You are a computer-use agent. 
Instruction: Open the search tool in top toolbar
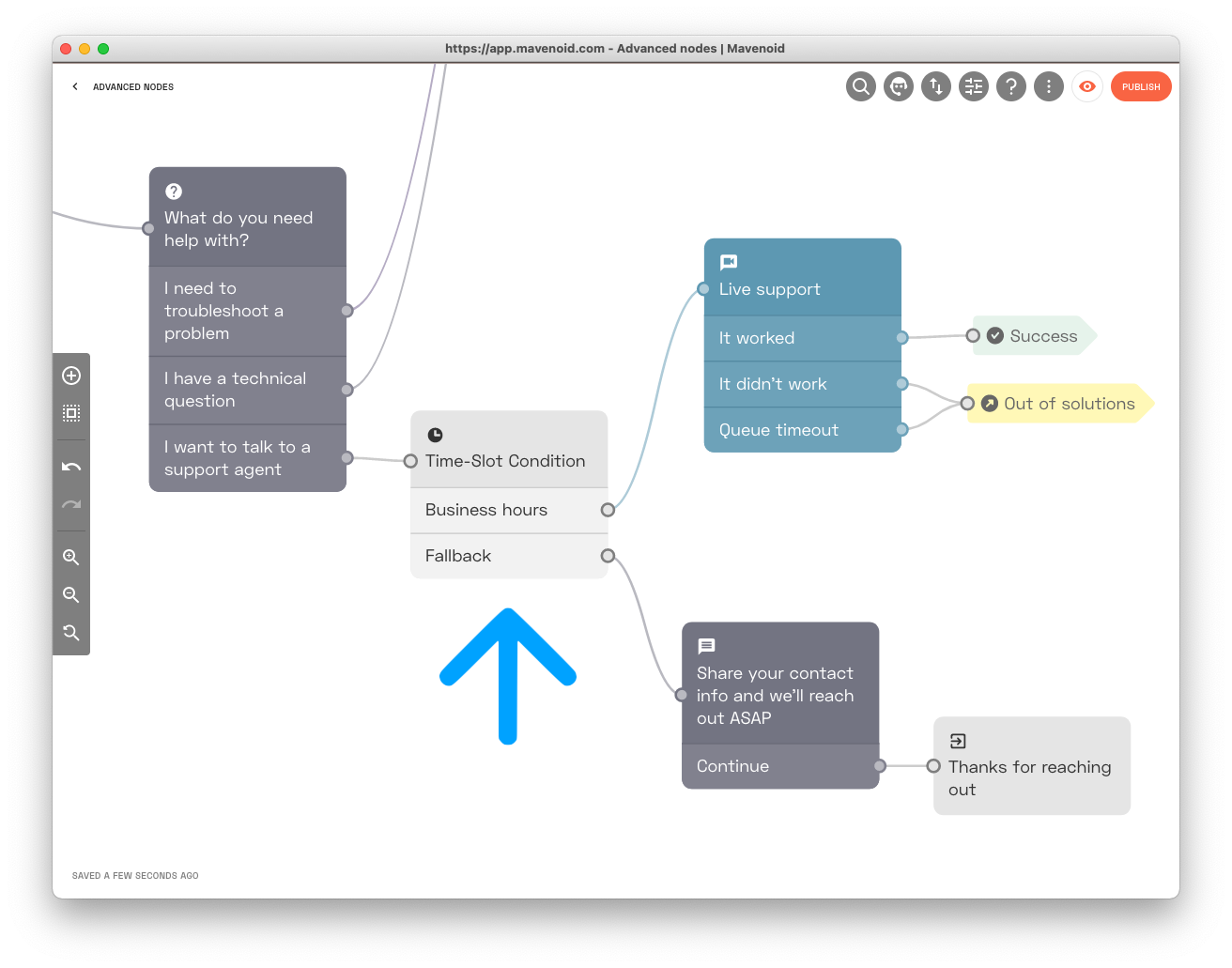pos(860,87)
